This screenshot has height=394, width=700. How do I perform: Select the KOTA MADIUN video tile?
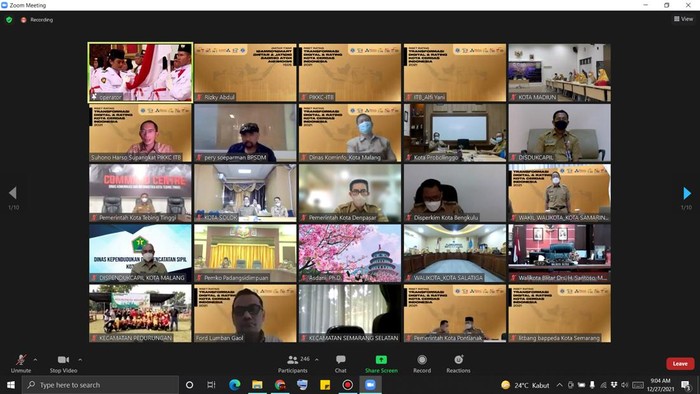(560, 72)
